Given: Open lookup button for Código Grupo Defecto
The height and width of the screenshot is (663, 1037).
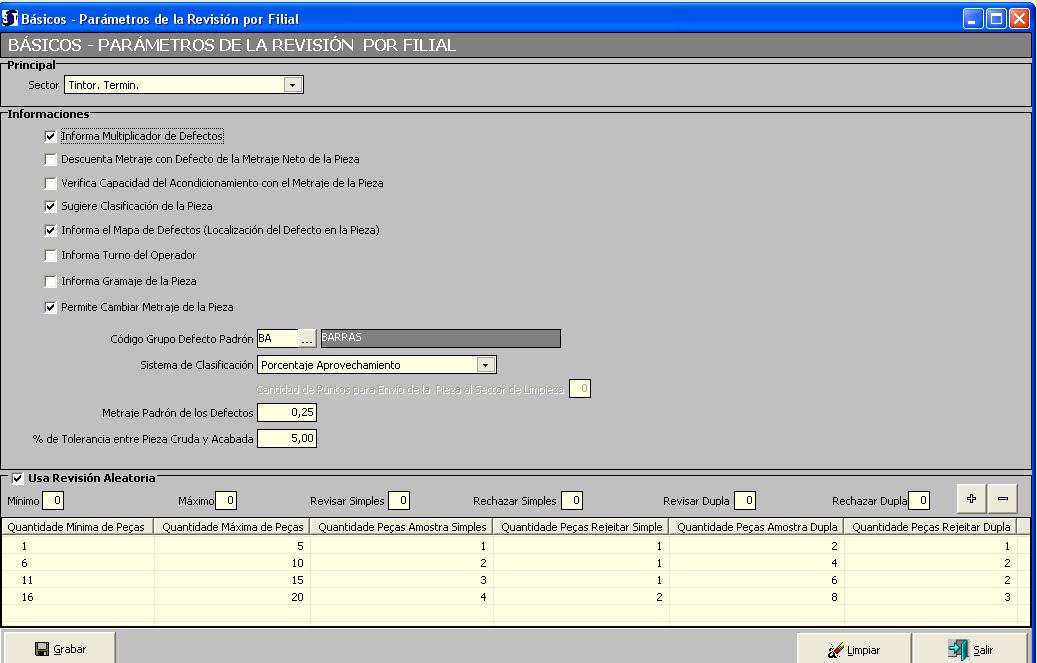Looking at the screenshot, I should 307,338.
